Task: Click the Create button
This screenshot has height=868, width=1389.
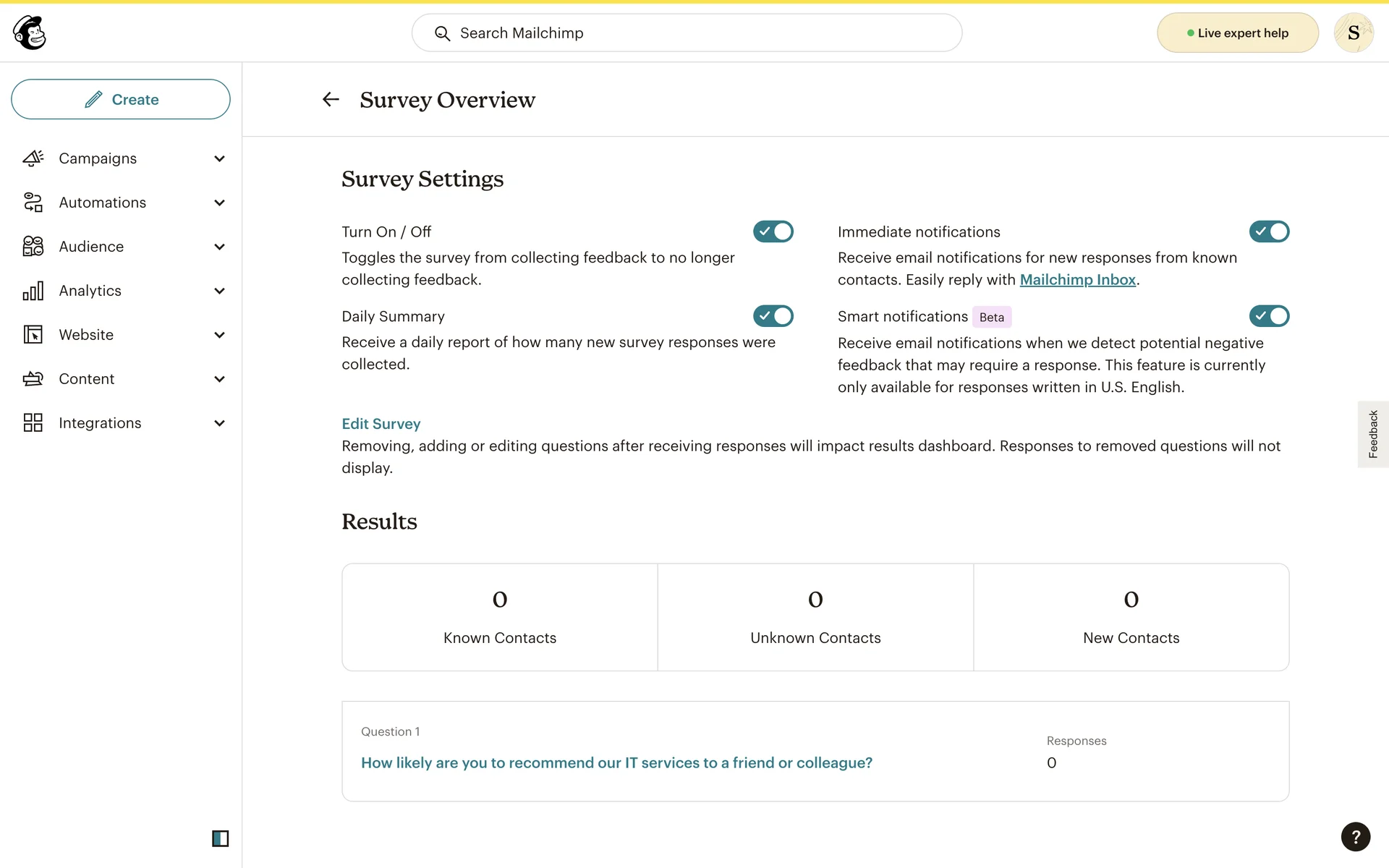Action: [x=121, y=99]
